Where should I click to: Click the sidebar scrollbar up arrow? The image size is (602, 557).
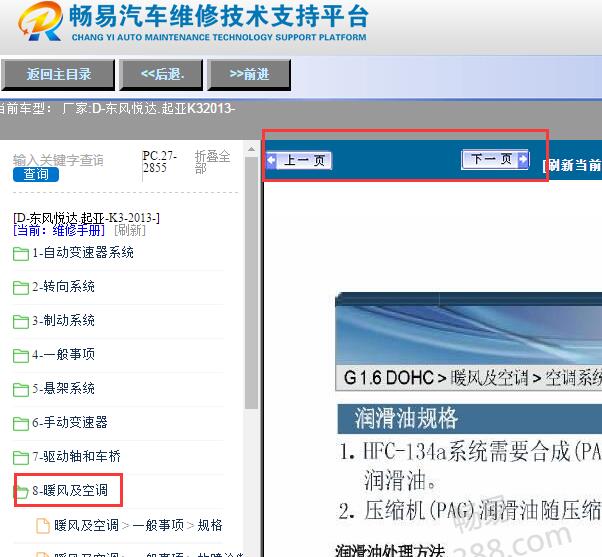251,149
